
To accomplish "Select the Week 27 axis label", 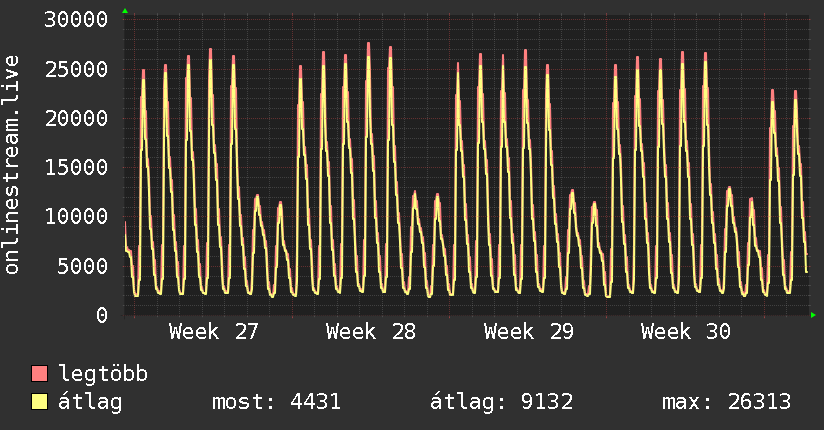I will tap(213, 332).
